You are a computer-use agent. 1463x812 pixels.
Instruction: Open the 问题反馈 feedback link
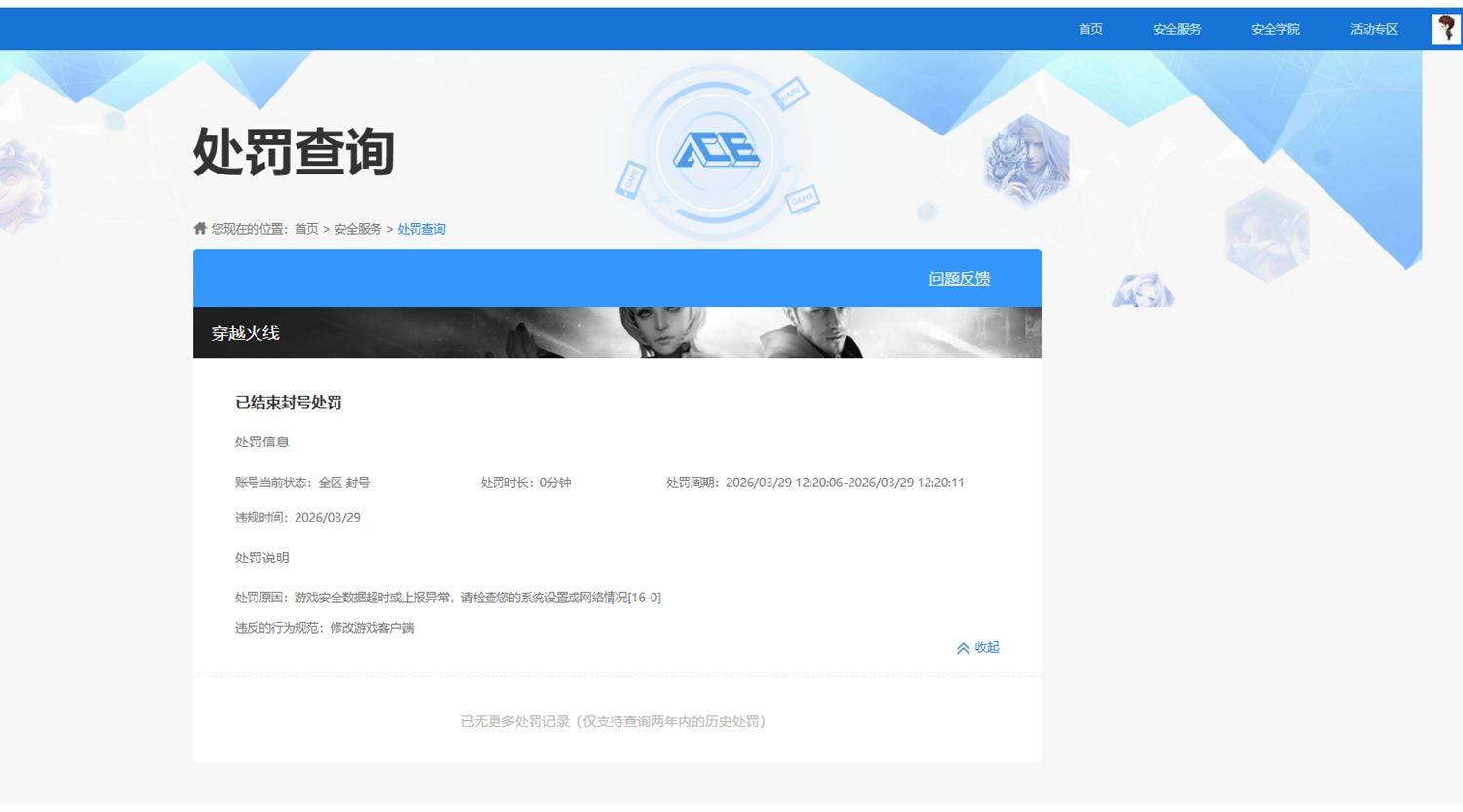959,278
